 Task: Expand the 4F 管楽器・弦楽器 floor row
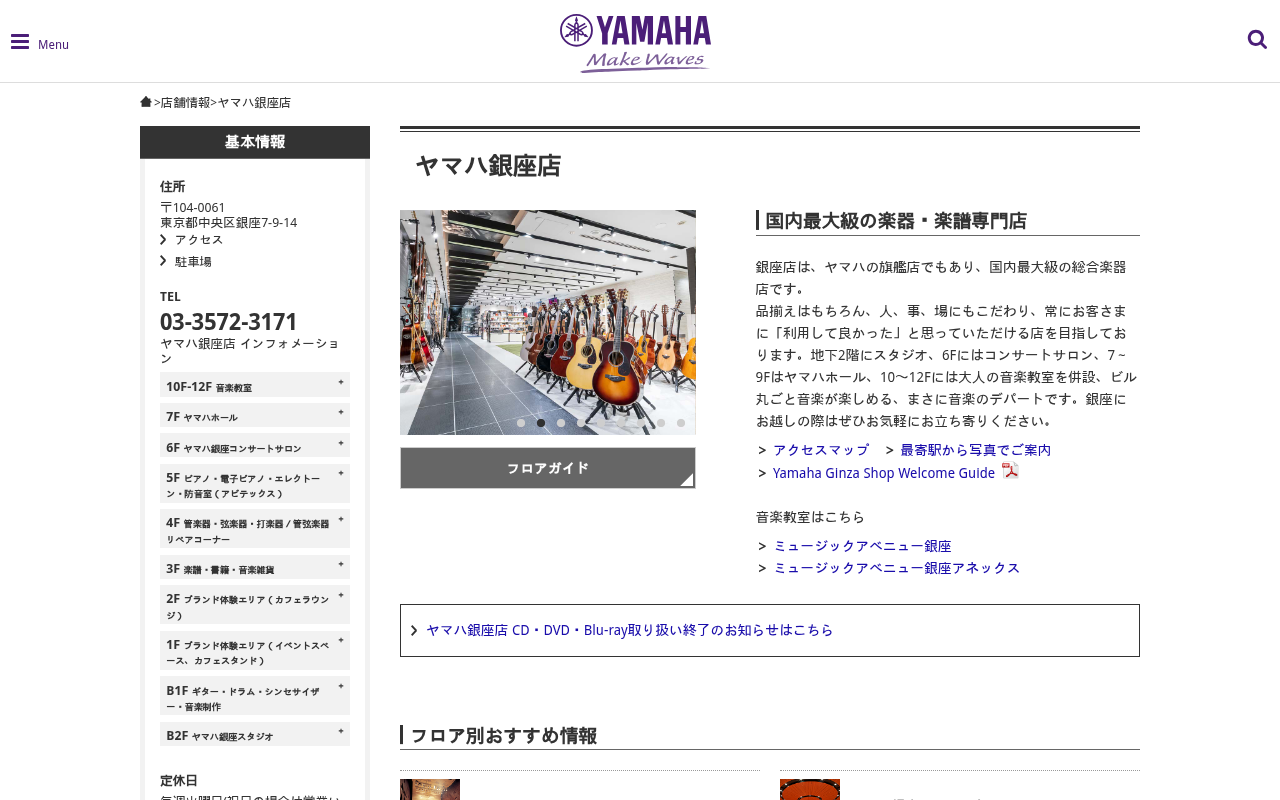tap(255, 529)
